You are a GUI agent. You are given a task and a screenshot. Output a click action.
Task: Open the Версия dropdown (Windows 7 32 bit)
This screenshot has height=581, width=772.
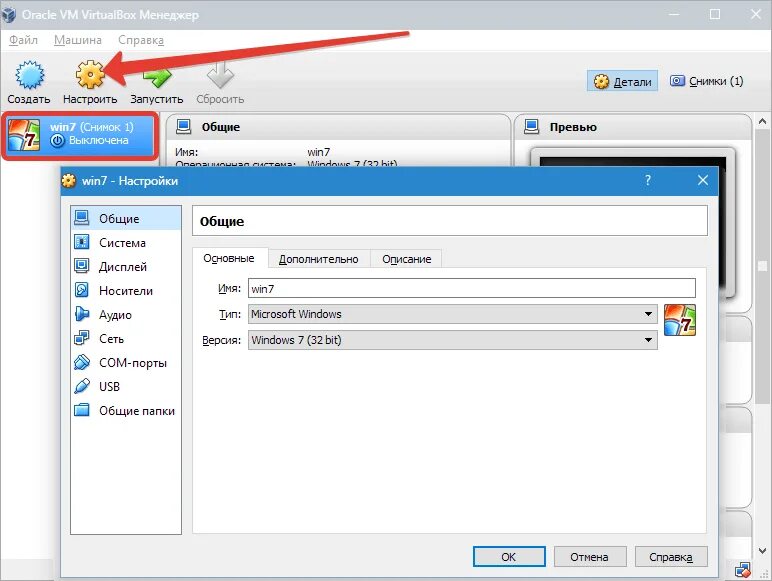point(452,340)
